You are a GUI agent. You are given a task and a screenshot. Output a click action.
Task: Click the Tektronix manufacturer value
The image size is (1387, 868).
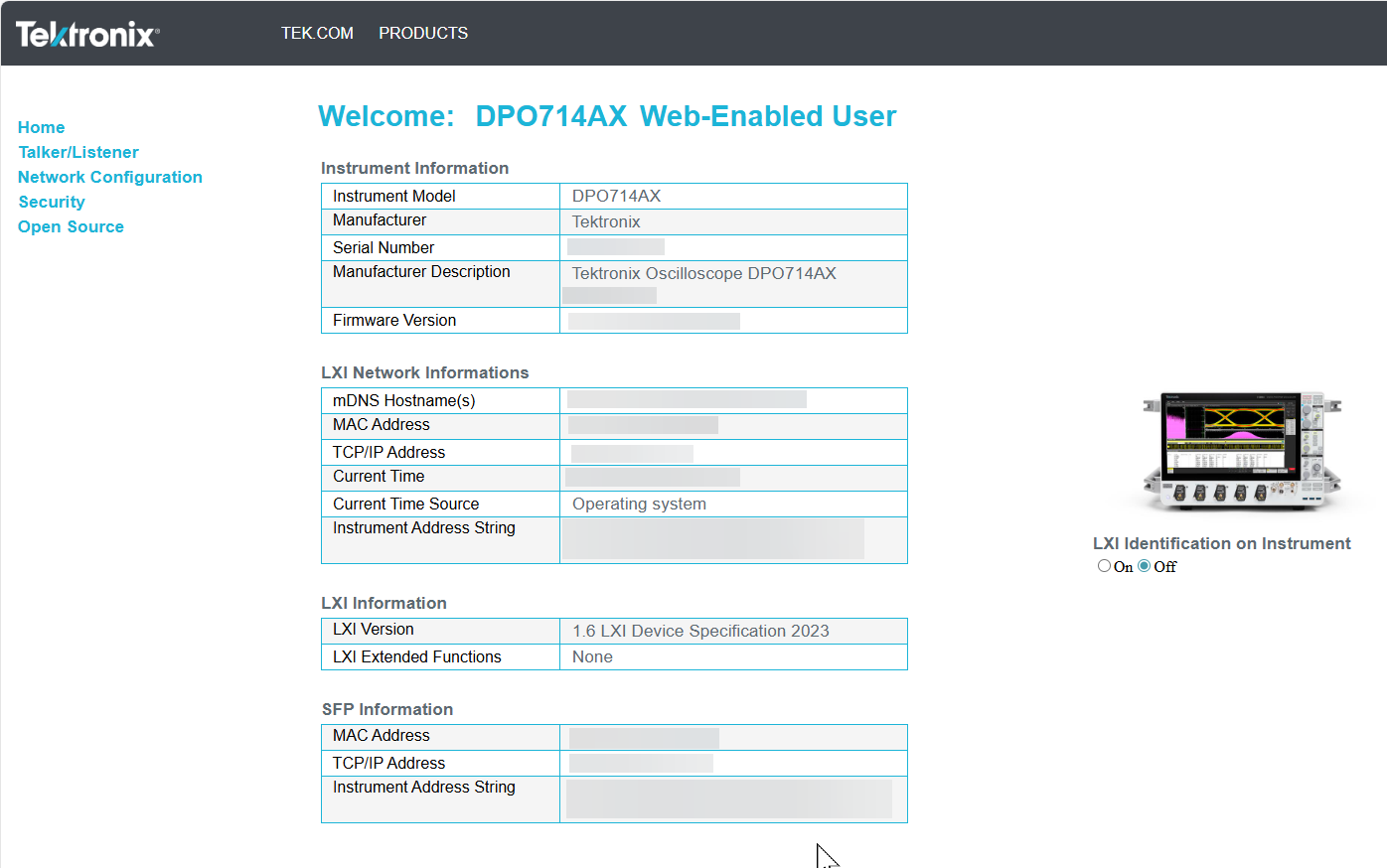pos(606,221)
